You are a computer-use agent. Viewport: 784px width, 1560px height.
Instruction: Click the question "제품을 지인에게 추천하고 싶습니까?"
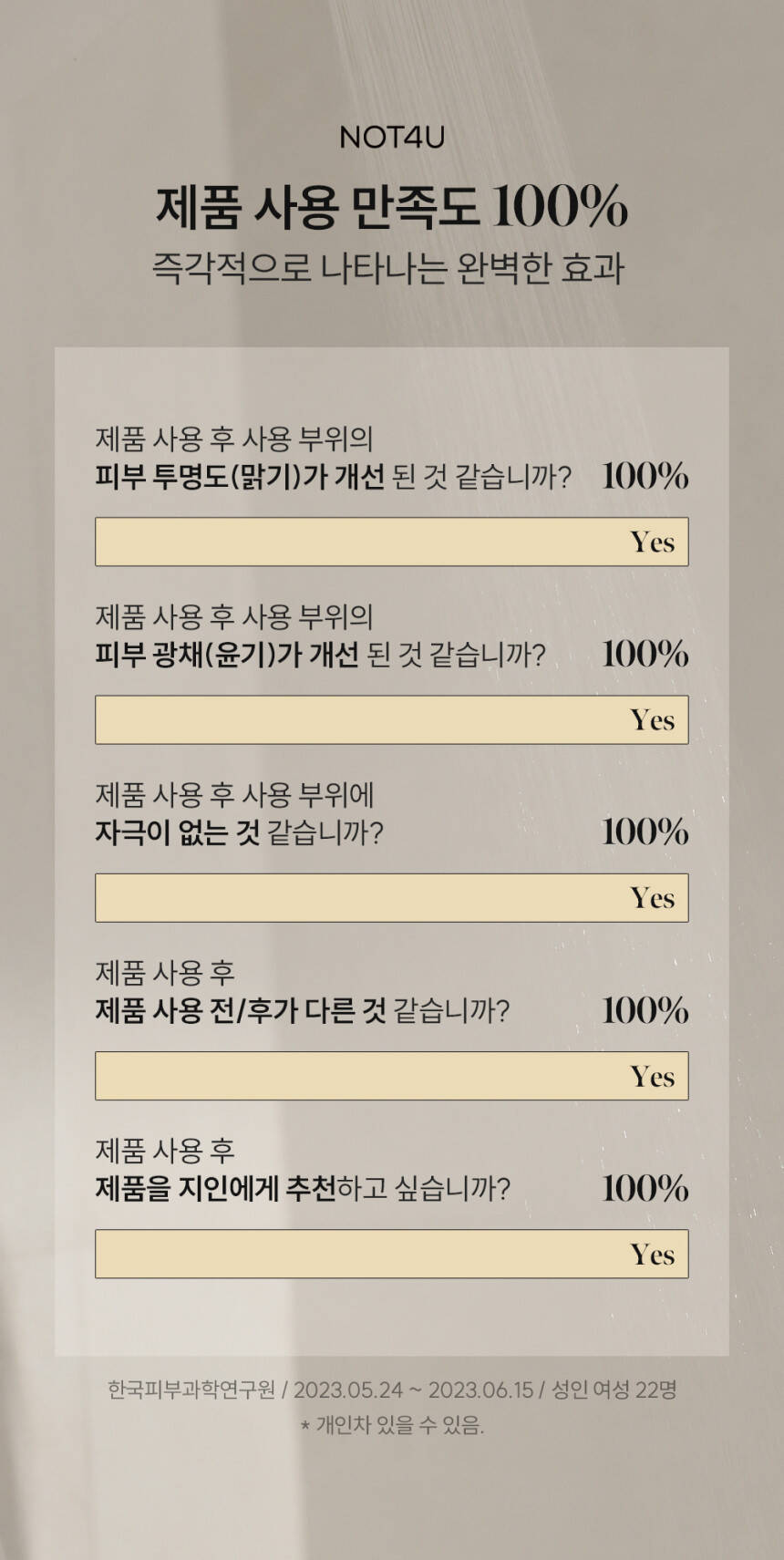pos(303,1189)
